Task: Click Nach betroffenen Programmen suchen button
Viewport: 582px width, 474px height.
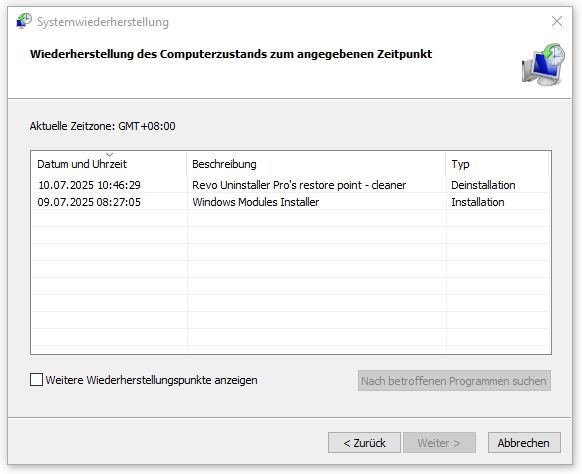Action: [x=454, y=381]
